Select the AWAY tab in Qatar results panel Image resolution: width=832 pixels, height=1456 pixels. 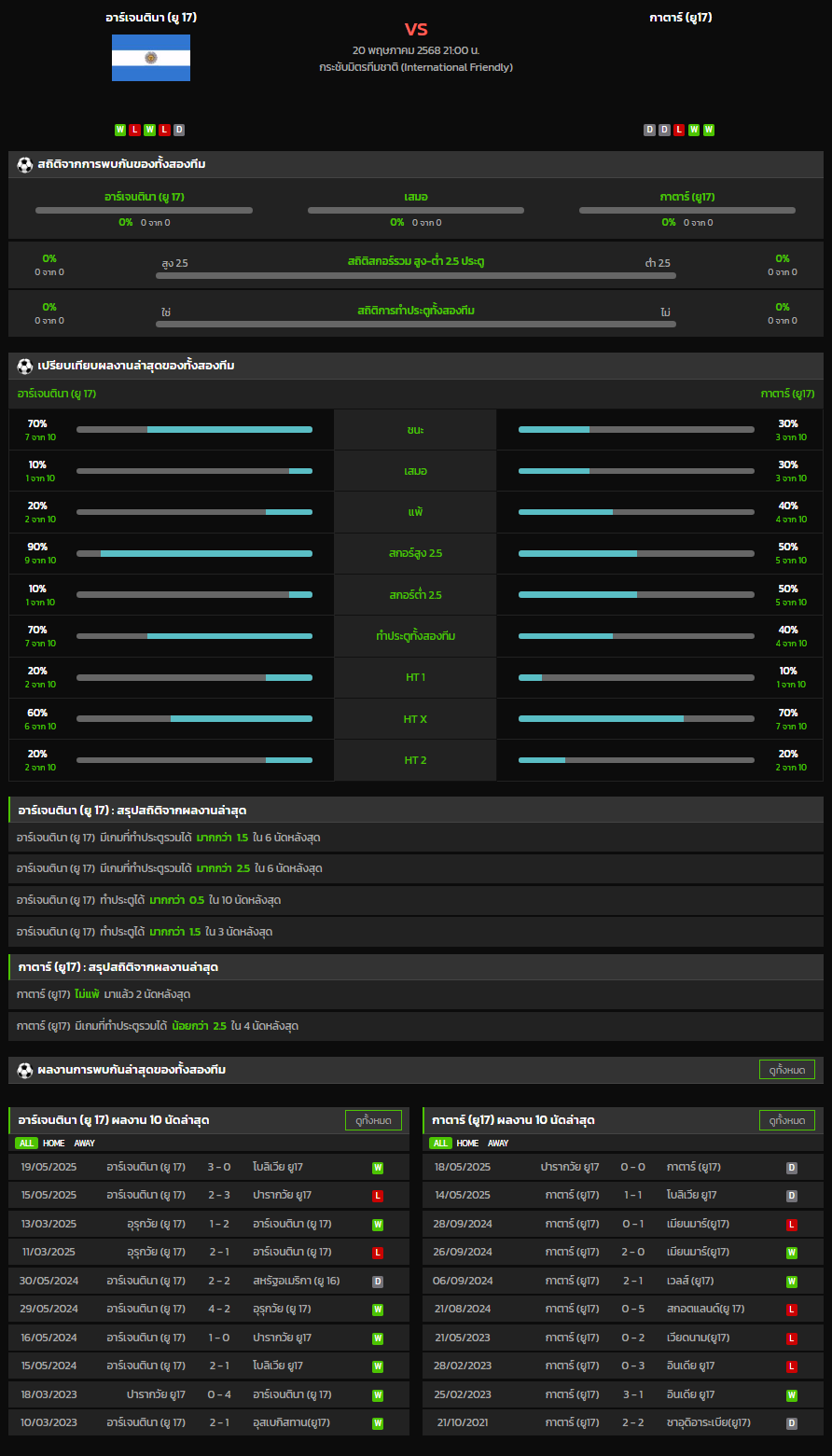pyautogui.click(x=499, y=1143)
